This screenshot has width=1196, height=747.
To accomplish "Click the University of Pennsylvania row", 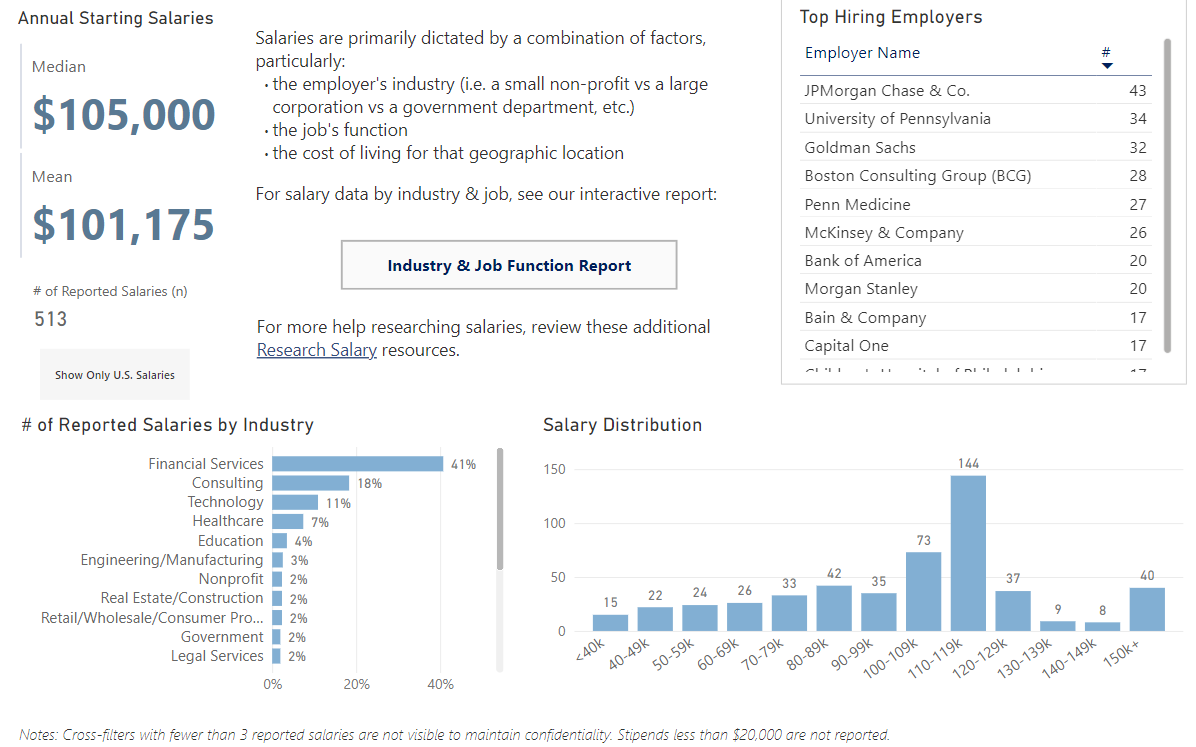I will point(897,119).
